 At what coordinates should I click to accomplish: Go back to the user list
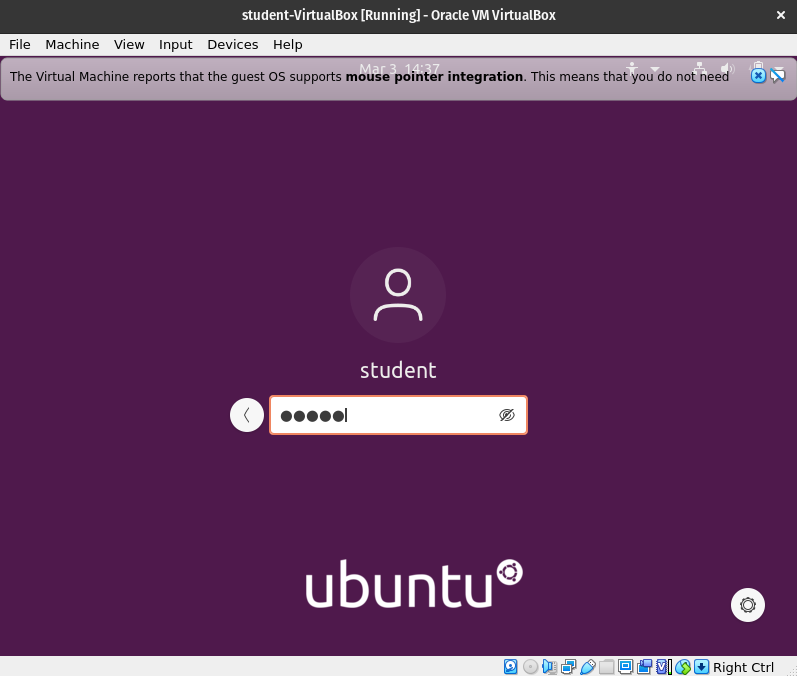tap(247, 415)
